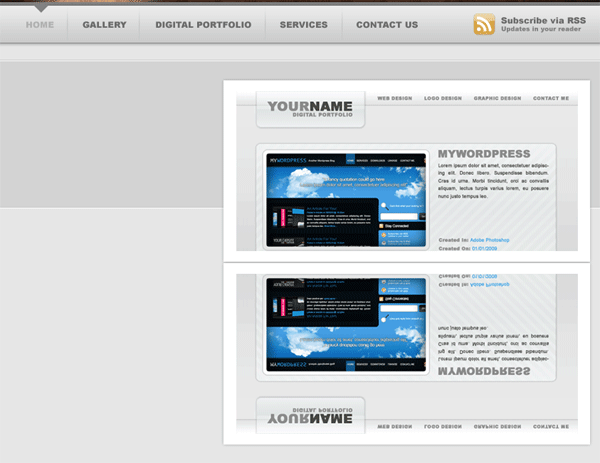The height and width of the screenshot is (463, 600).
Task: Click the upright YOURNAME logo box
Action: 310,109
